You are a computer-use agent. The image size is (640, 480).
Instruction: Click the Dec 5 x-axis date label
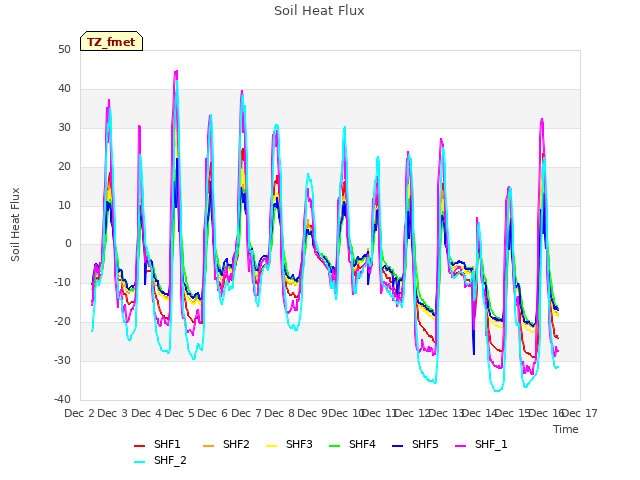click(x=180, y=413)
